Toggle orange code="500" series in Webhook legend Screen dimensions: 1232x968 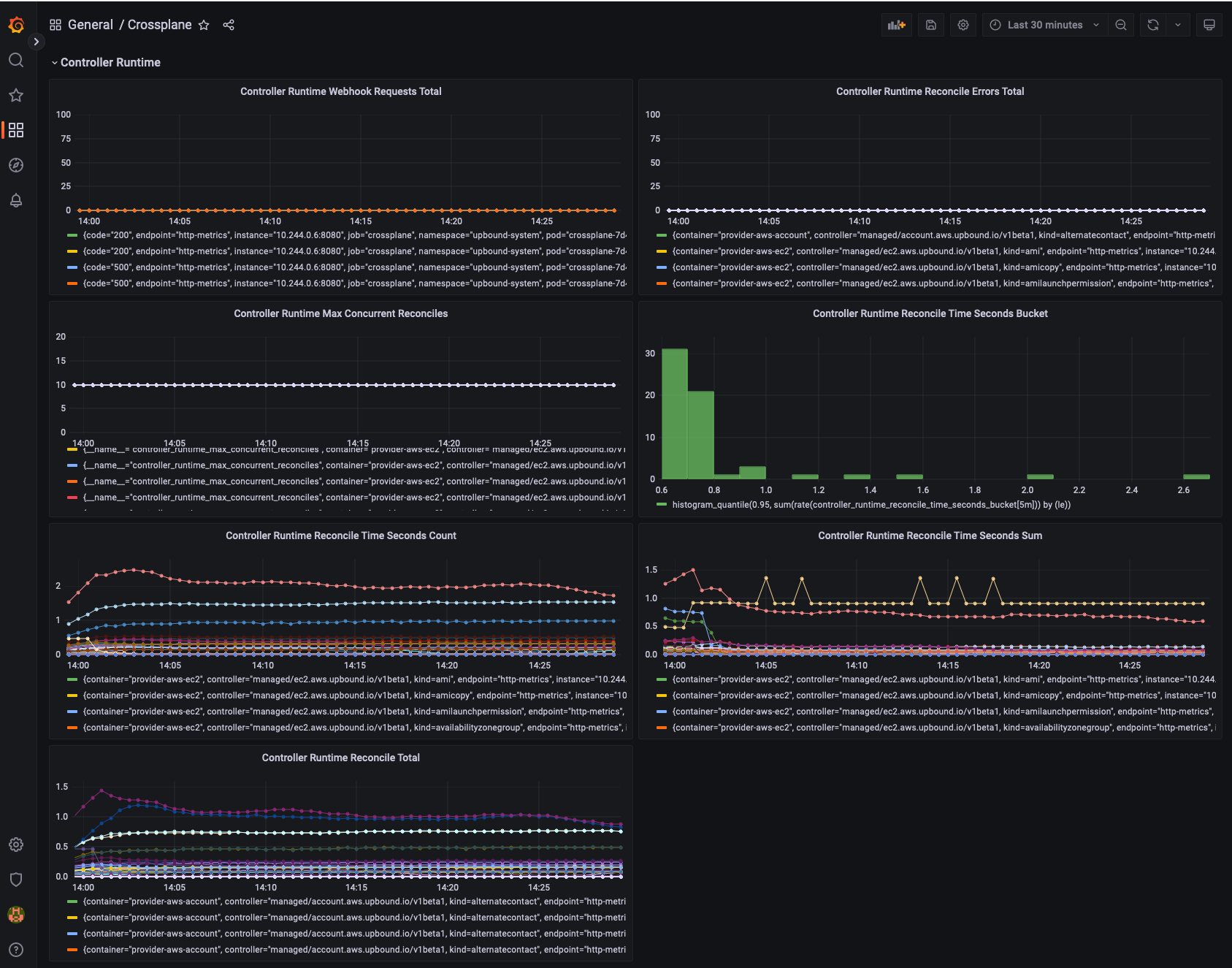pos(355,283)
